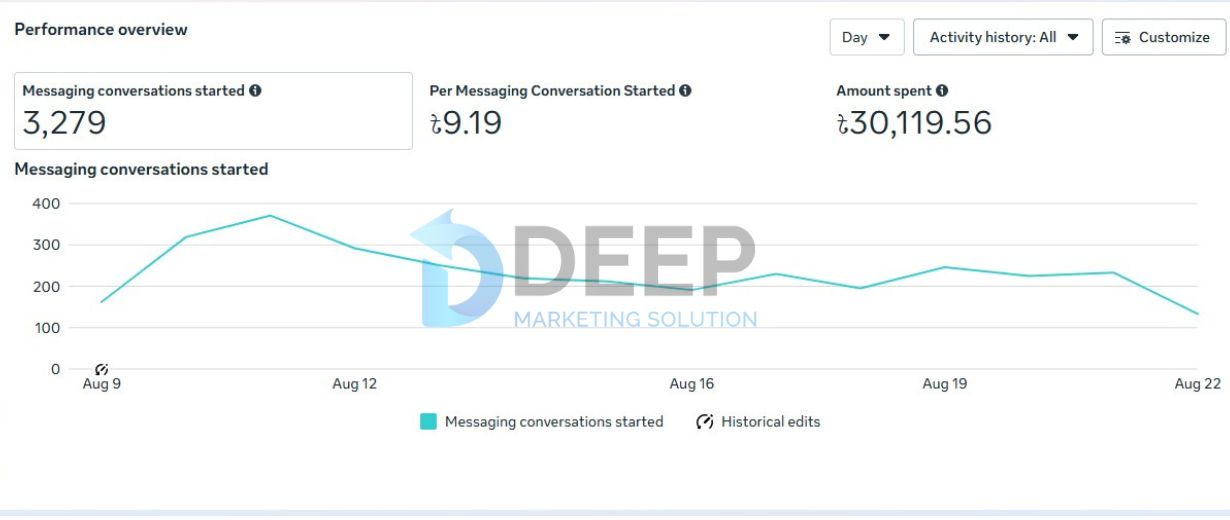
Task: Click the Customize button
Action: (1163, 37)
